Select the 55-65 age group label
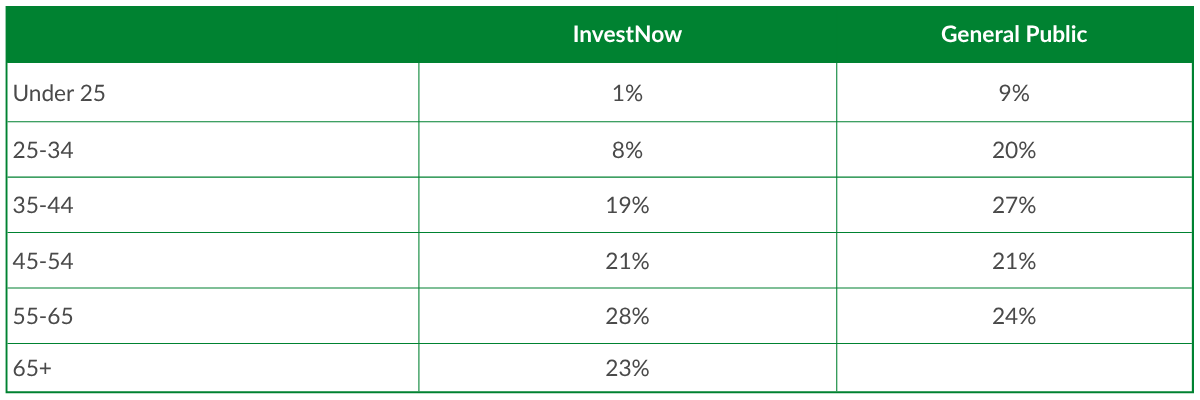 (x=43, y=316)
